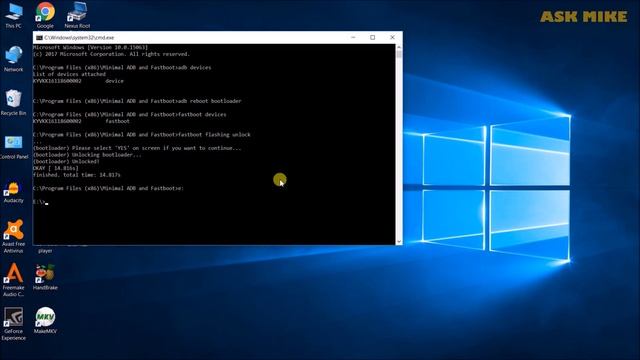The height and width of the screenshot is (360, 640).
Task: Open the Recycle Bin
Action: [13, 102]
